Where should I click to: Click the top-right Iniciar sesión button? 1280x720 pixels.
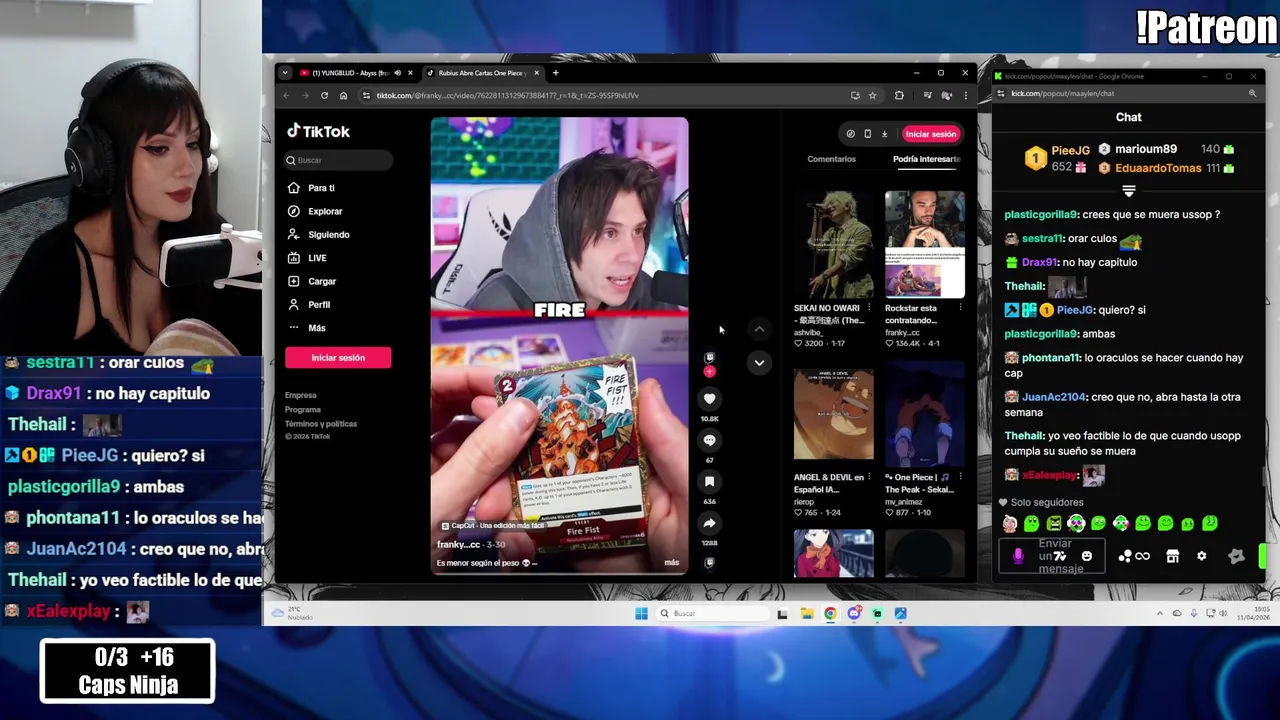tap(930, 134)
